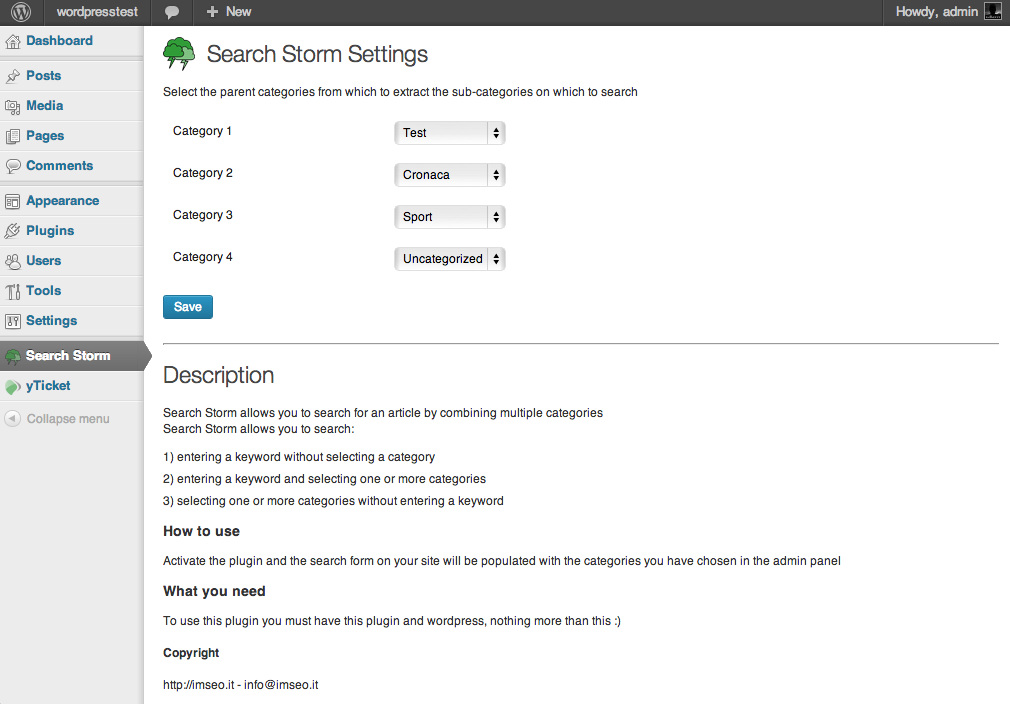Click the Search Storm cloud logo in heading
The image size is (1010, 704).
(x=179, y=53)
